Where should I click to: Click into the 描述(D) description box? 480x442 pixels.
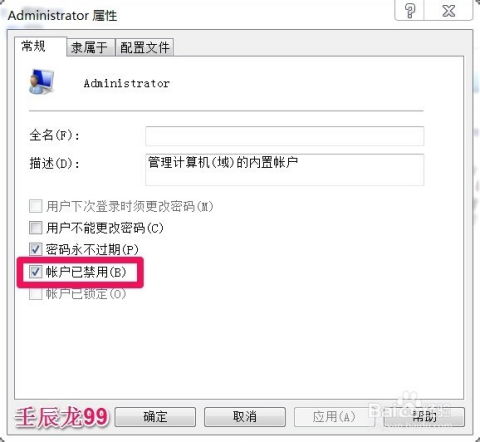coord(285,170)
